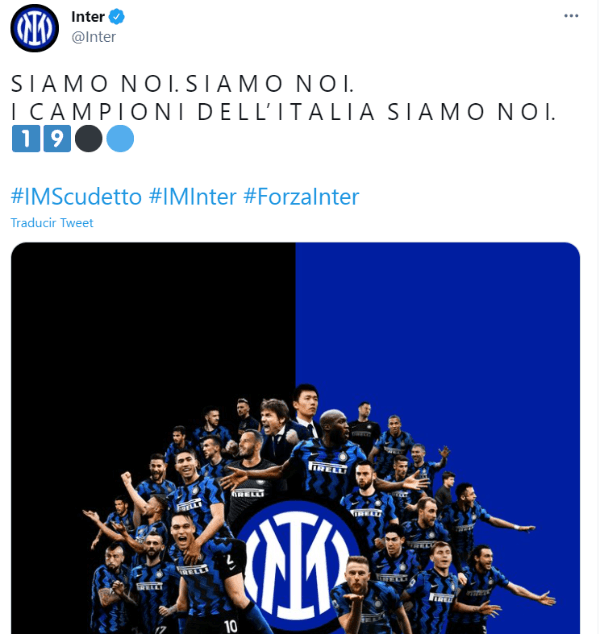Click the keycap 9 emoji
The image size is (600, 634).
point(57,139)
